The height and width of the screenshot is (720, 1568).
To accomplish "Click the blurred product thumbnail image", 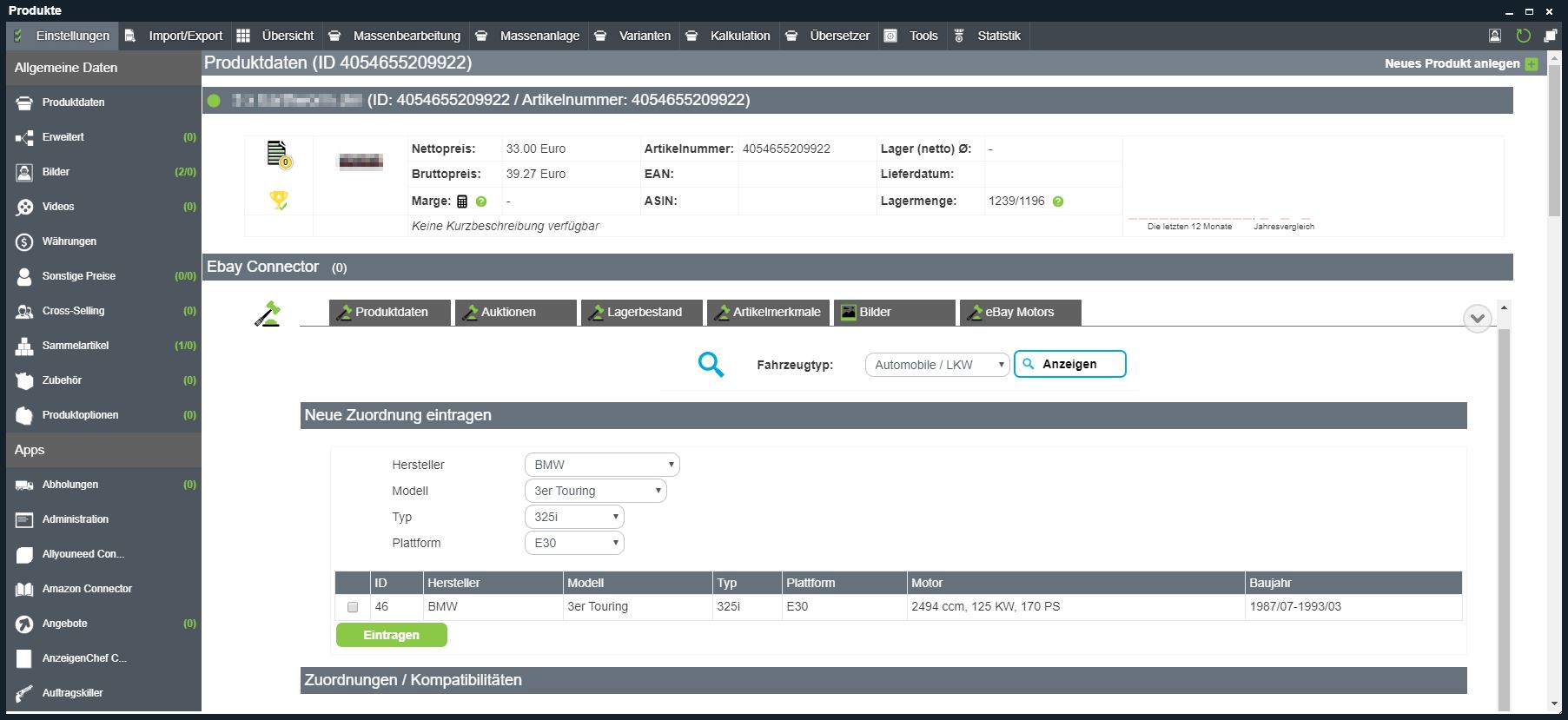I will [x=361, y=161].
